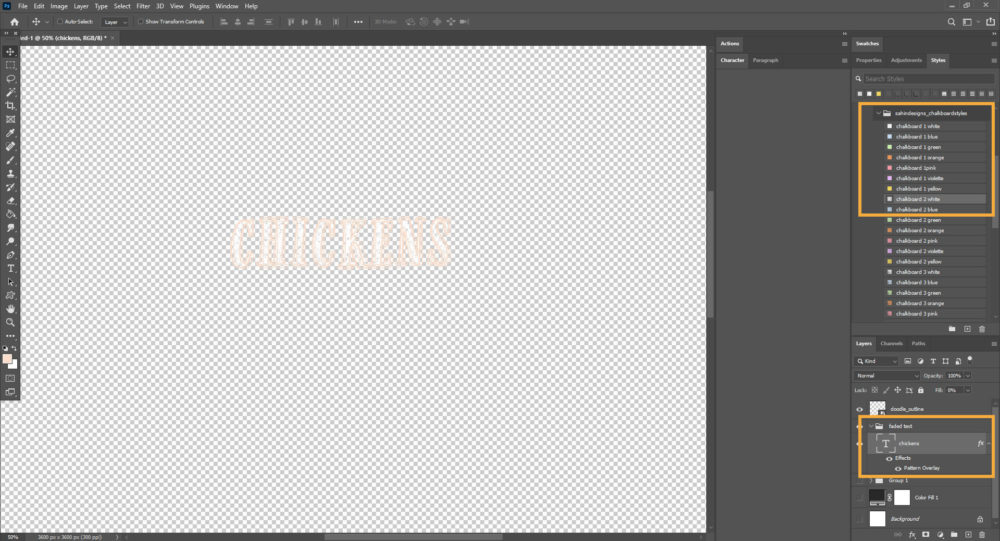Image resolution: width=1000 pixels, height=541 pixels.
Task: Select the Crop tool
Action: [x=11, y=105]
